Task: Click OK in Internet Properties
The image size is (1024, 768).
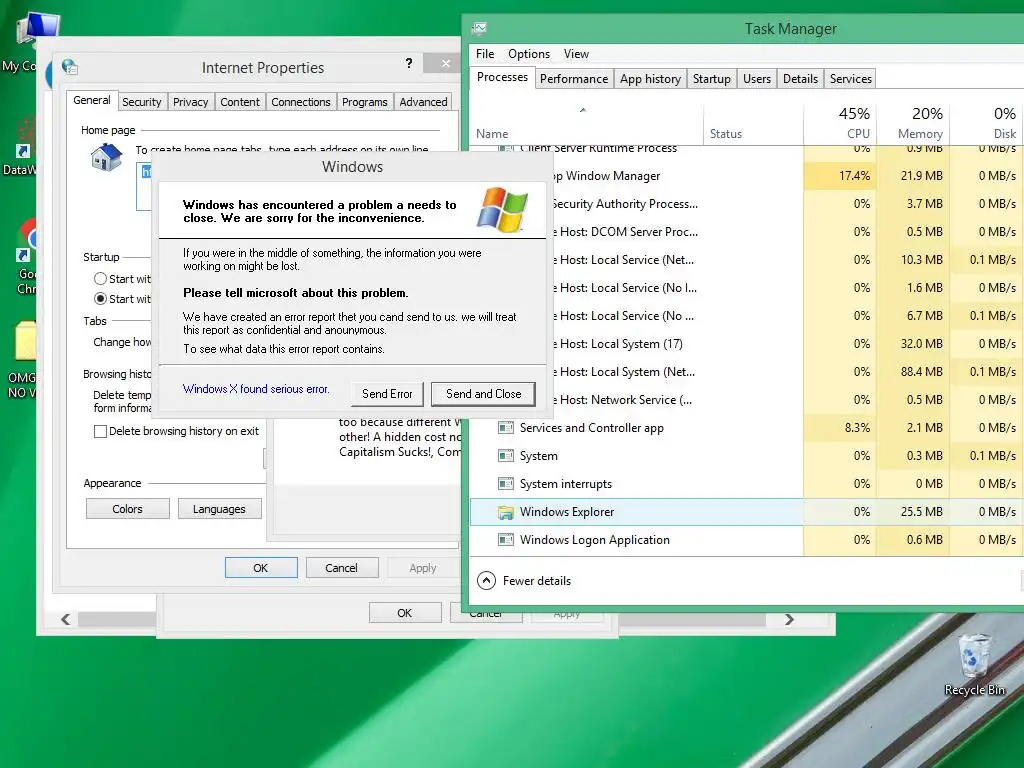Action: [261, 568]
